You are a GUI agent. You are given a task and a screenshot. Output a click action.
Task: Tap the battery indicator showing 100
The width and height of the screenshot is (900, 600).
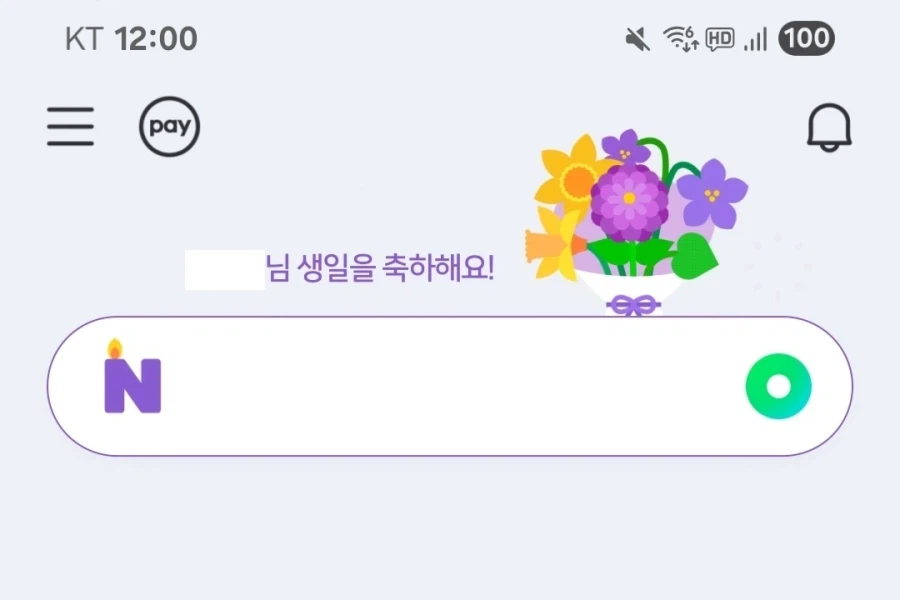click(806, 37)
